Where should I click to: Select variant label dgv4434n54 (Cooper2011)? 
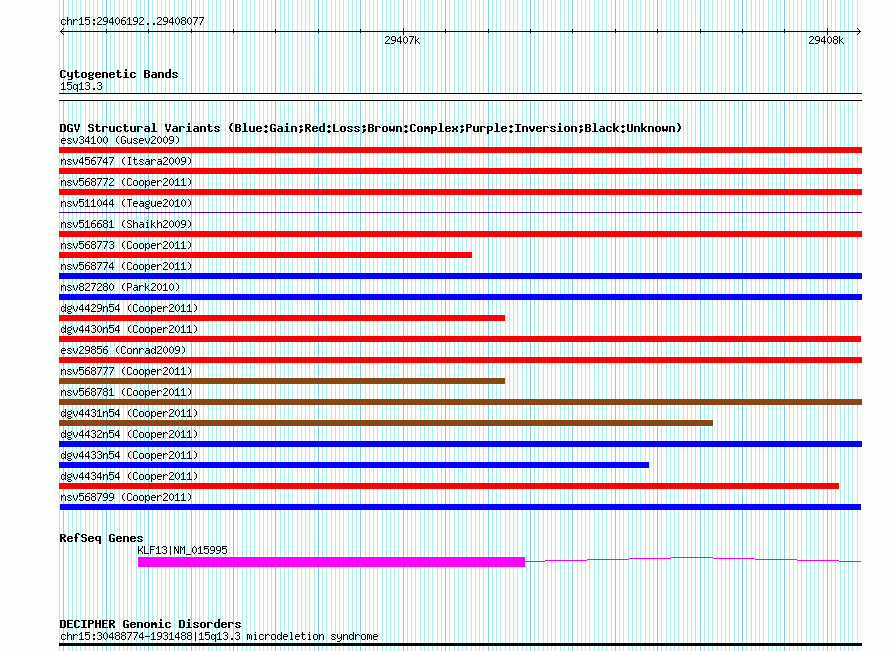coord(129,476)
